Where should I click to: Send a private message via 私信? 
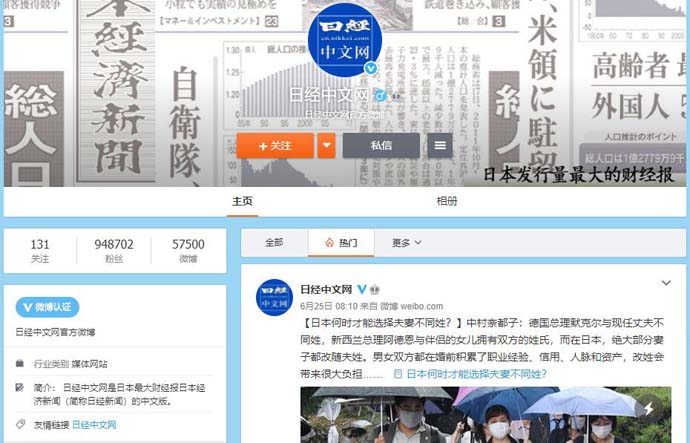pyautogui.click(x=381, y=146)
